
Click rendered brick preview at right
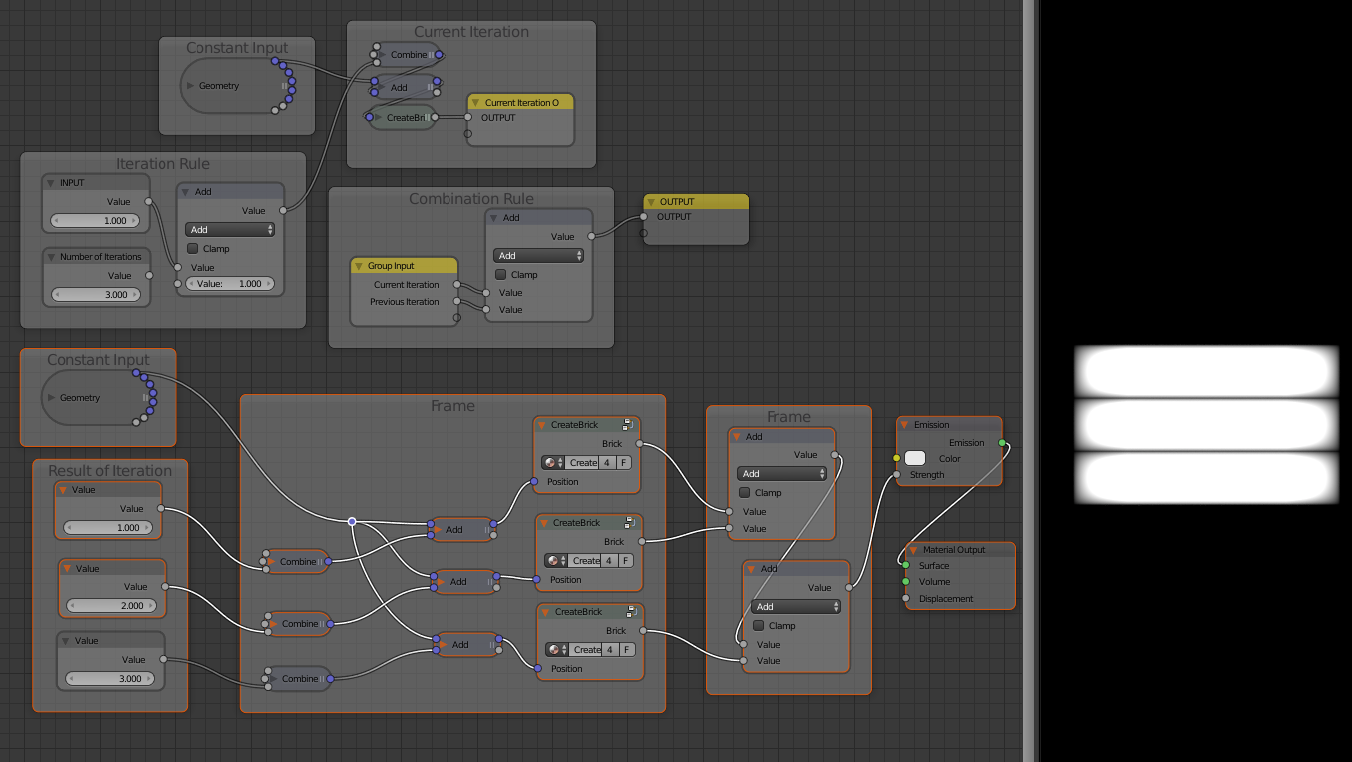(x=1207, y=425)
